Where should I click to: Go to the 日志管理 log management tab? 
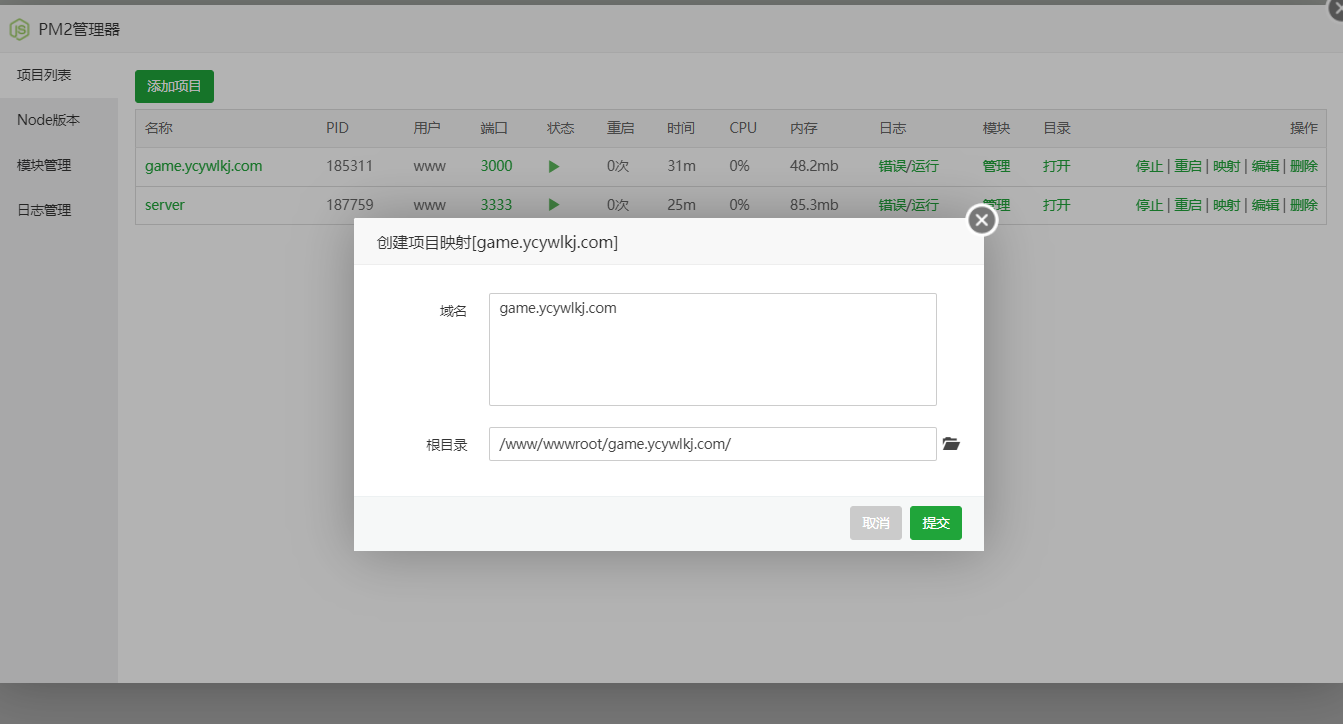44,210
